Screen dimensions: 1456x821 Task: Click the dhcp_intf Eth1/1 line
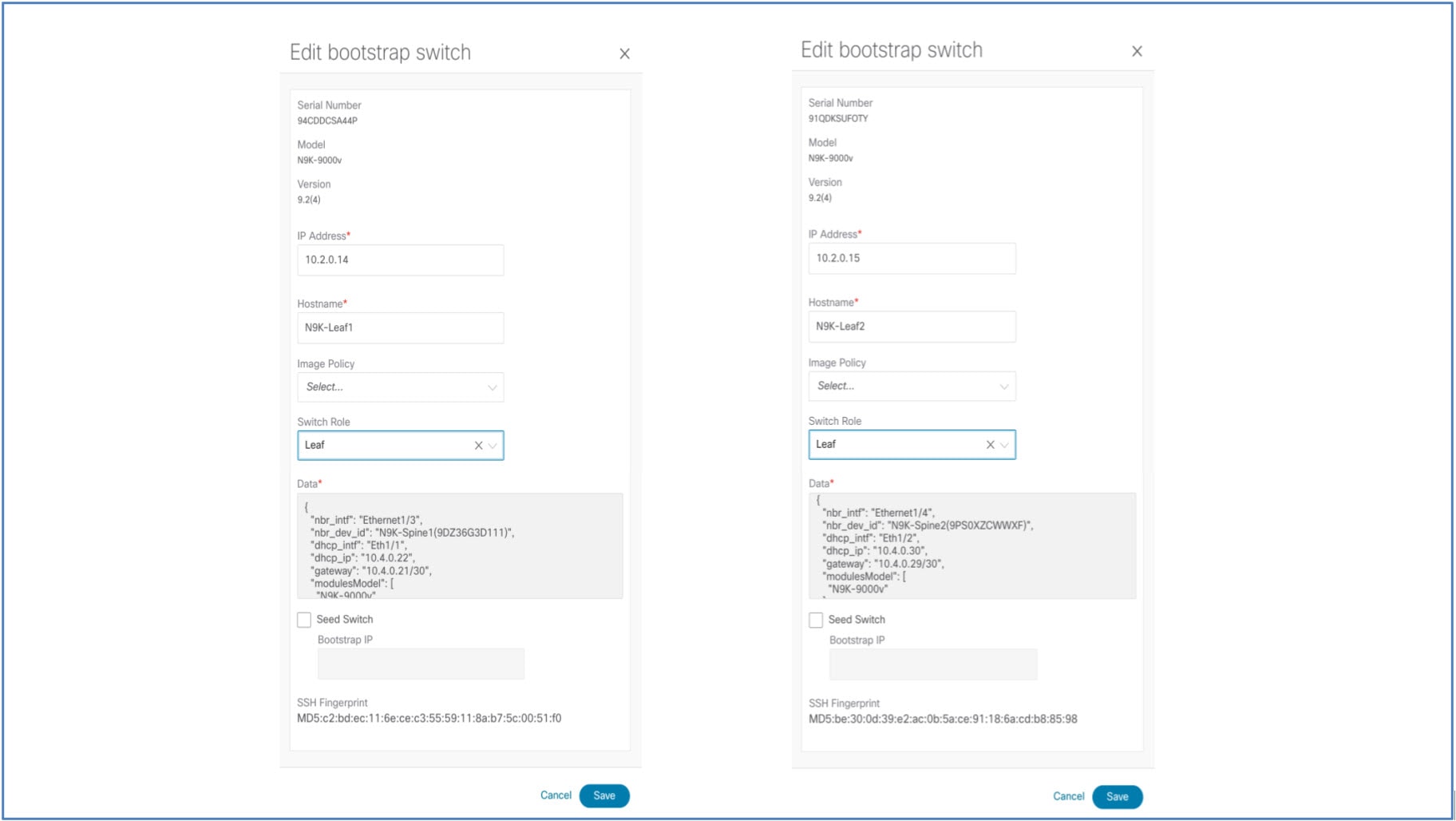[358, 545]
